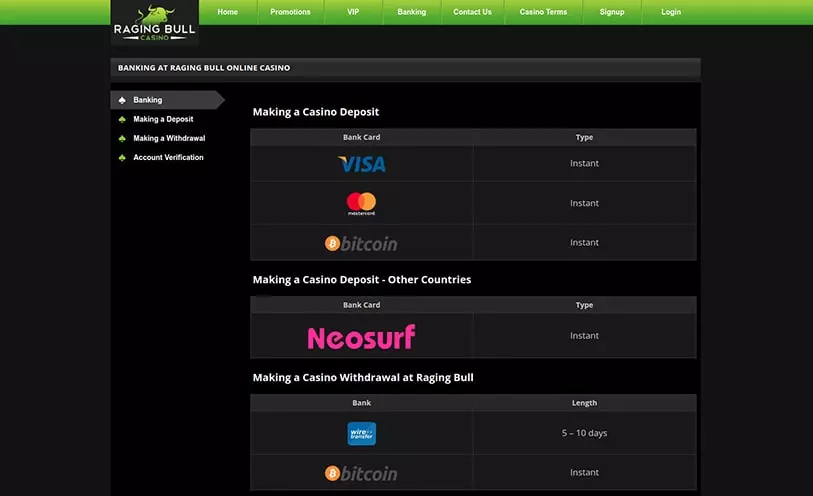This screenshot has height=496, width=813.
Task: Click the Instant cell in the Neosurf row
Action: 584,336
